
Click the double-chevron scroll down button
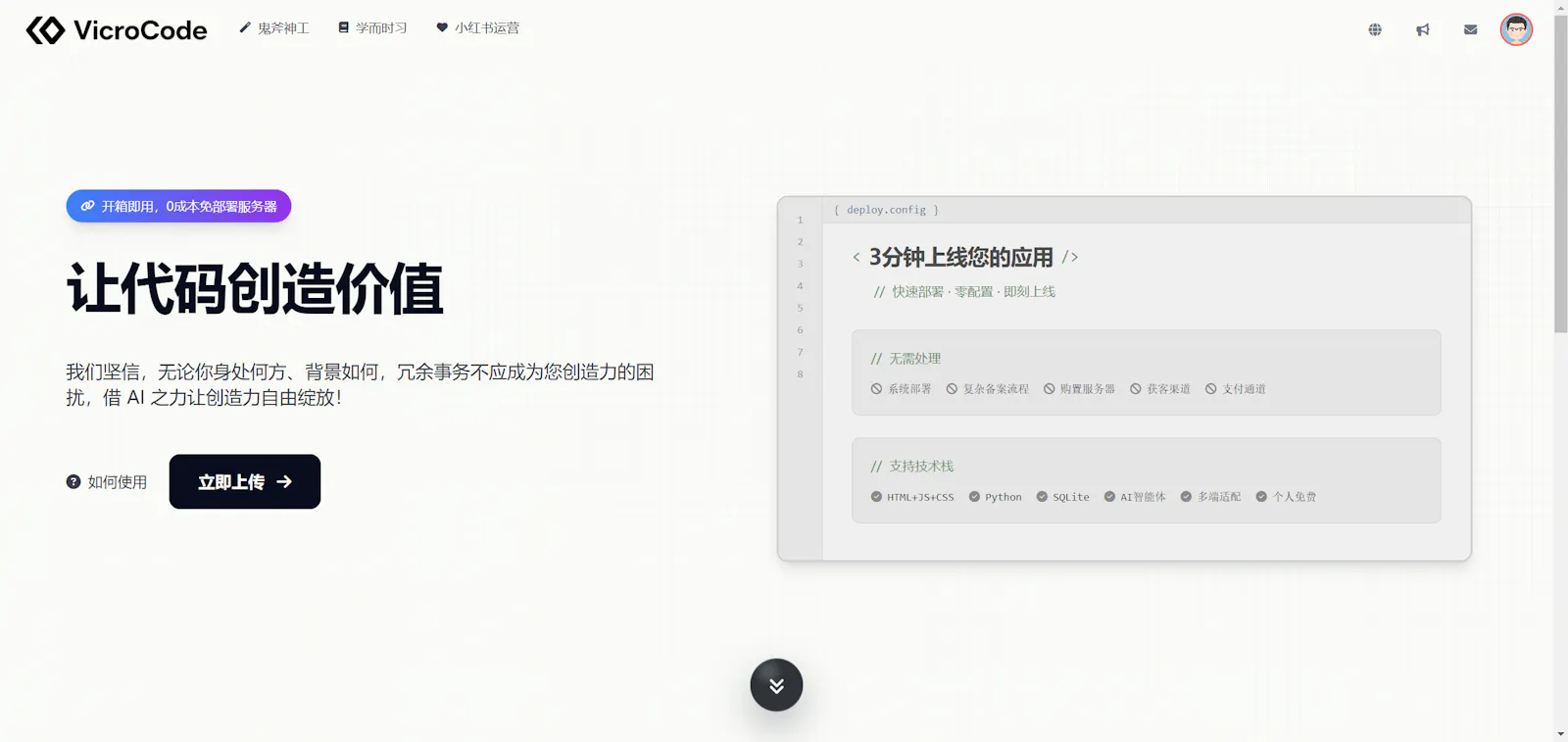[x=776, y=685]
